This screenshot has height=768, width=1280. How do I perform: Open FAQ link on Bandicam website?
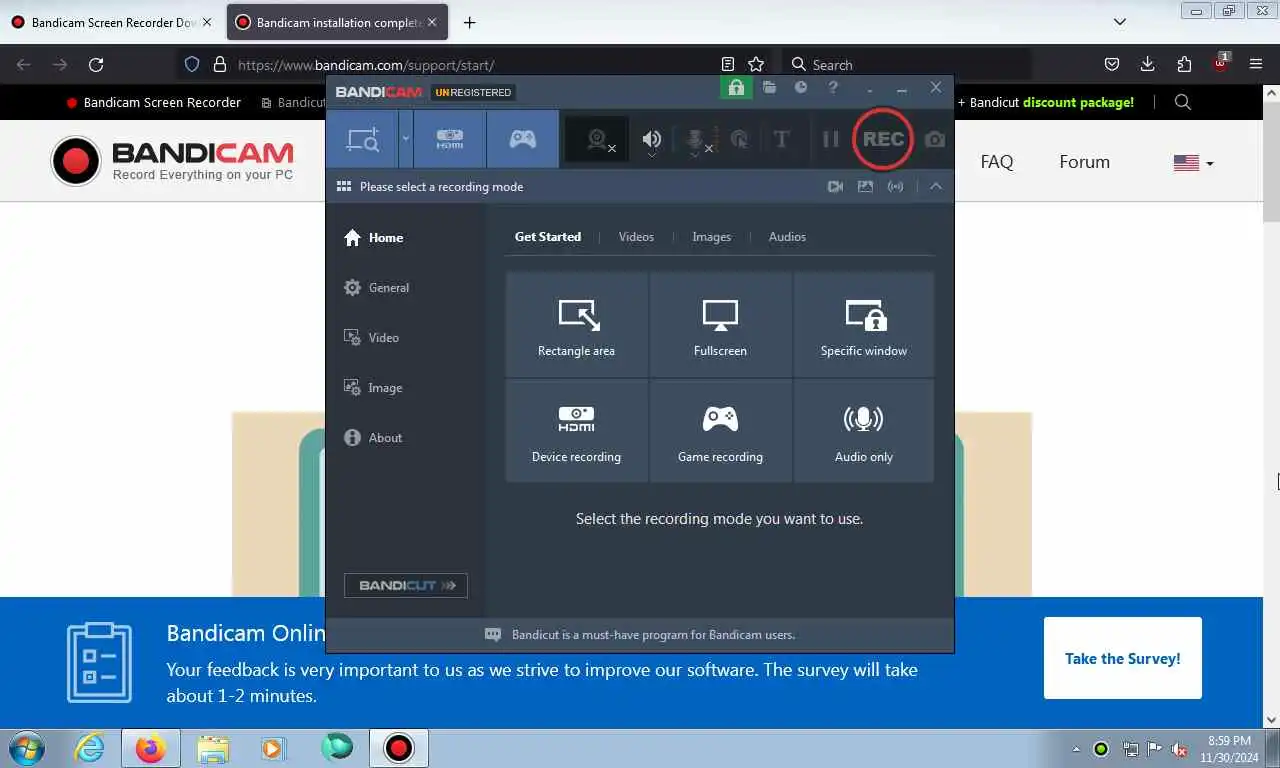tap(996, 162)
